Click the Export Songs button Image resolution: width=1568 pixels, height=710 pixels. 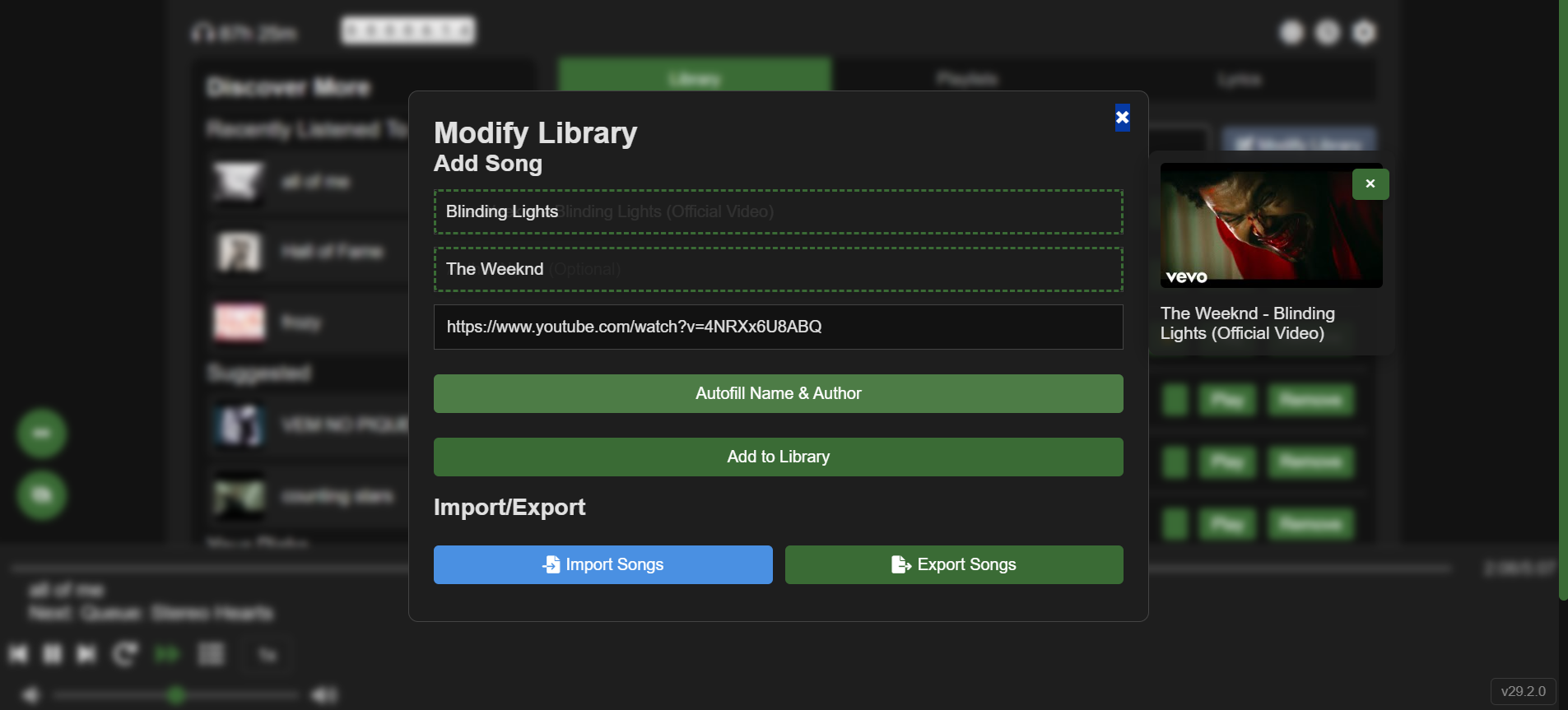[954, 564]
